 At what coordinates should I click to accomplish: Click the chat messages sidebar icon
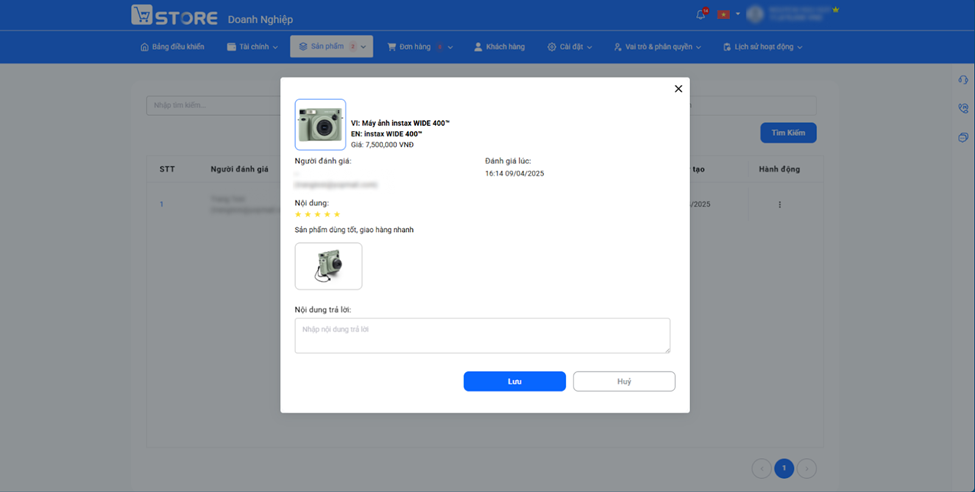click(x=963, y=137)
